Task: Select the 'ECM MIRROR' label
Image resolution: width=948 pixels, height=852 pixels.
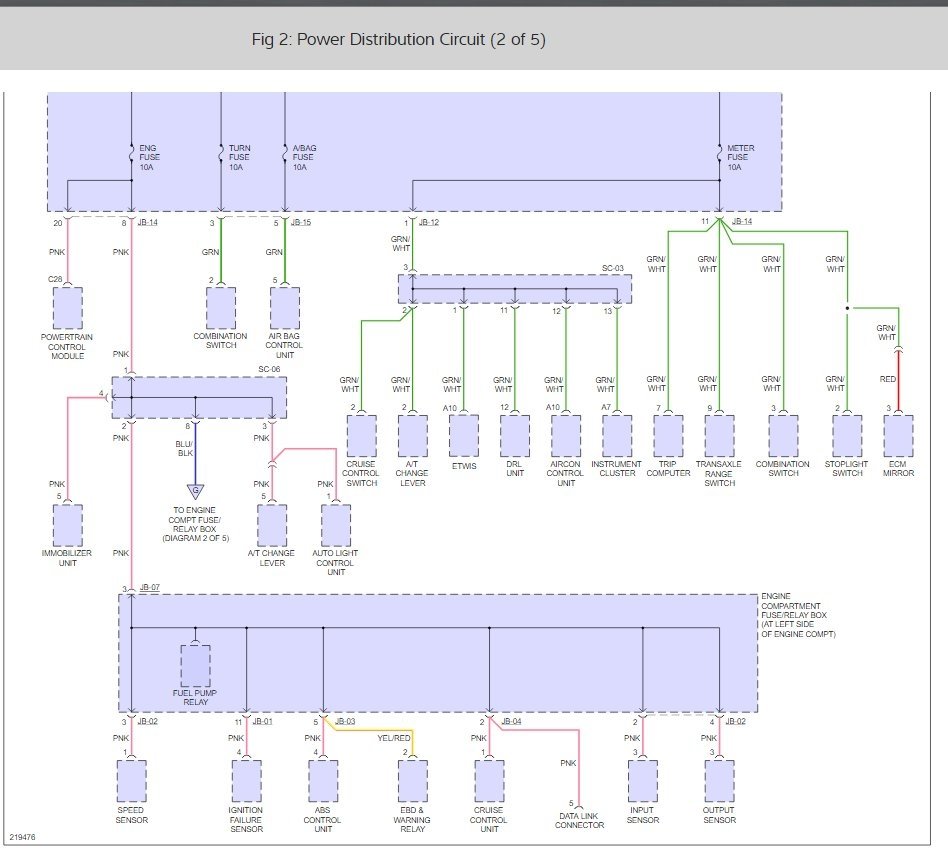Action: click(898, 469)
